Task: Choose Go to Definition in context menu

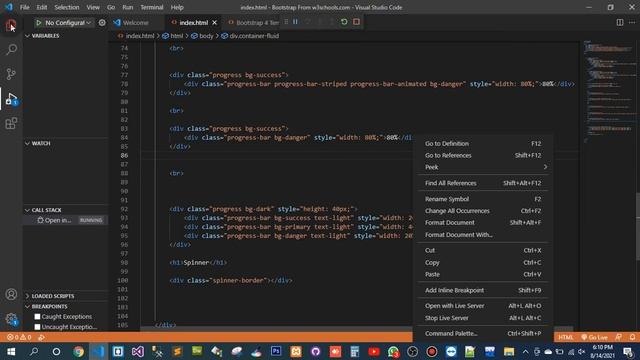Action: click(x=482, y=144)
